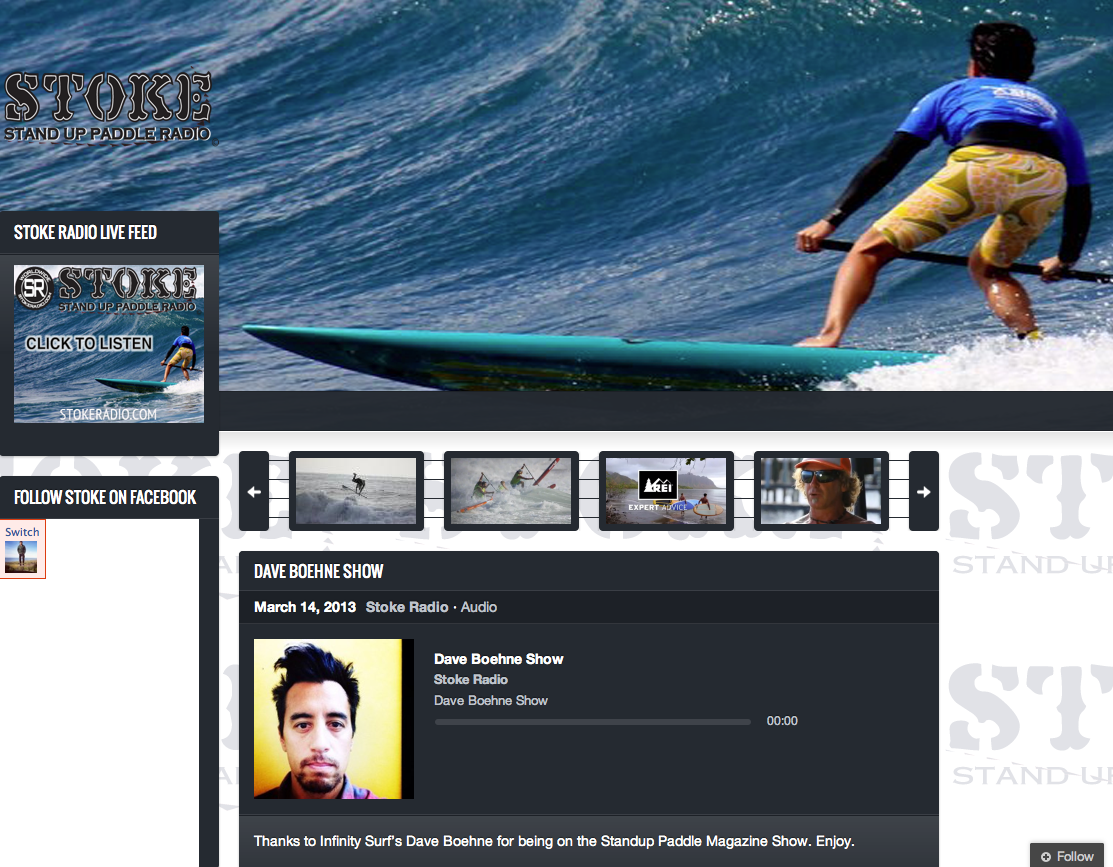Click the Stoke Radio Live Feed heading
Image resolution: width=1113 pixels, height=867 pixels.
[85, 232]
